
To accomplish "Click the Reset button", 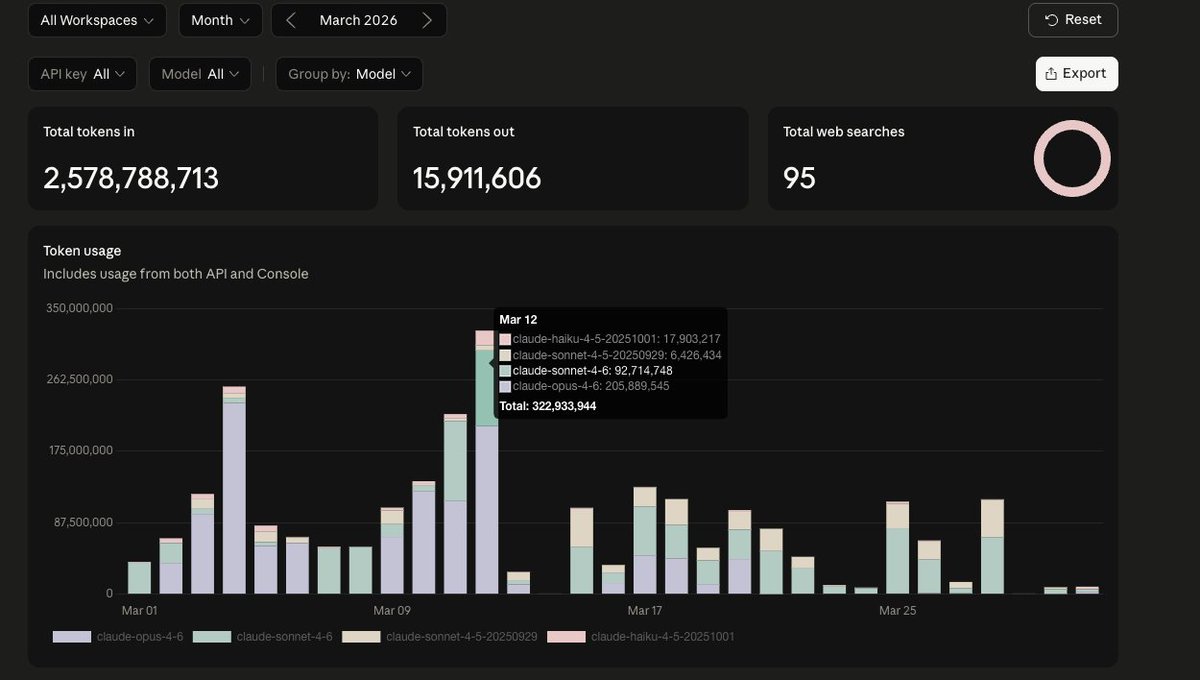I will [x=1073, y=20].
